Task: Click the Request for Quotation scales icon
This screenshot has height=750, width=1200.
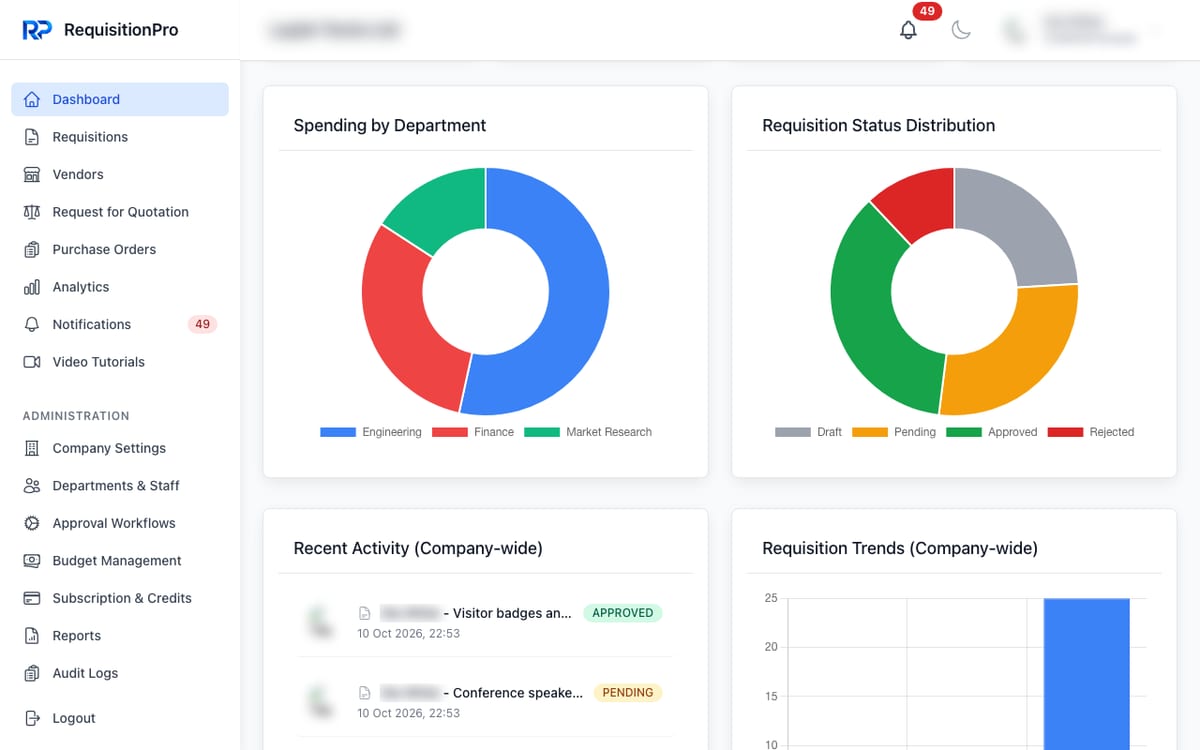Action: coord(32,212)
